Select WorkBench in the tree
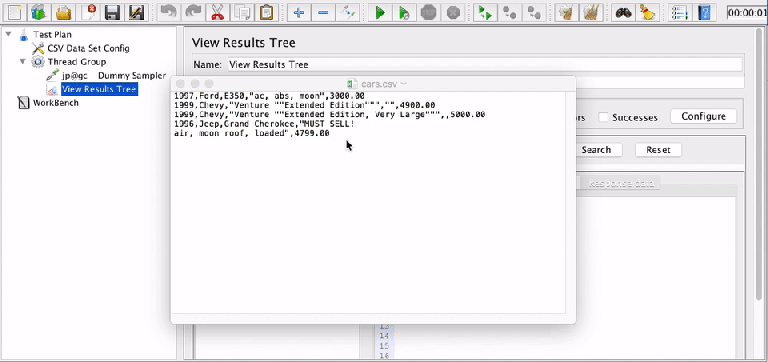 tap(55, 103)
